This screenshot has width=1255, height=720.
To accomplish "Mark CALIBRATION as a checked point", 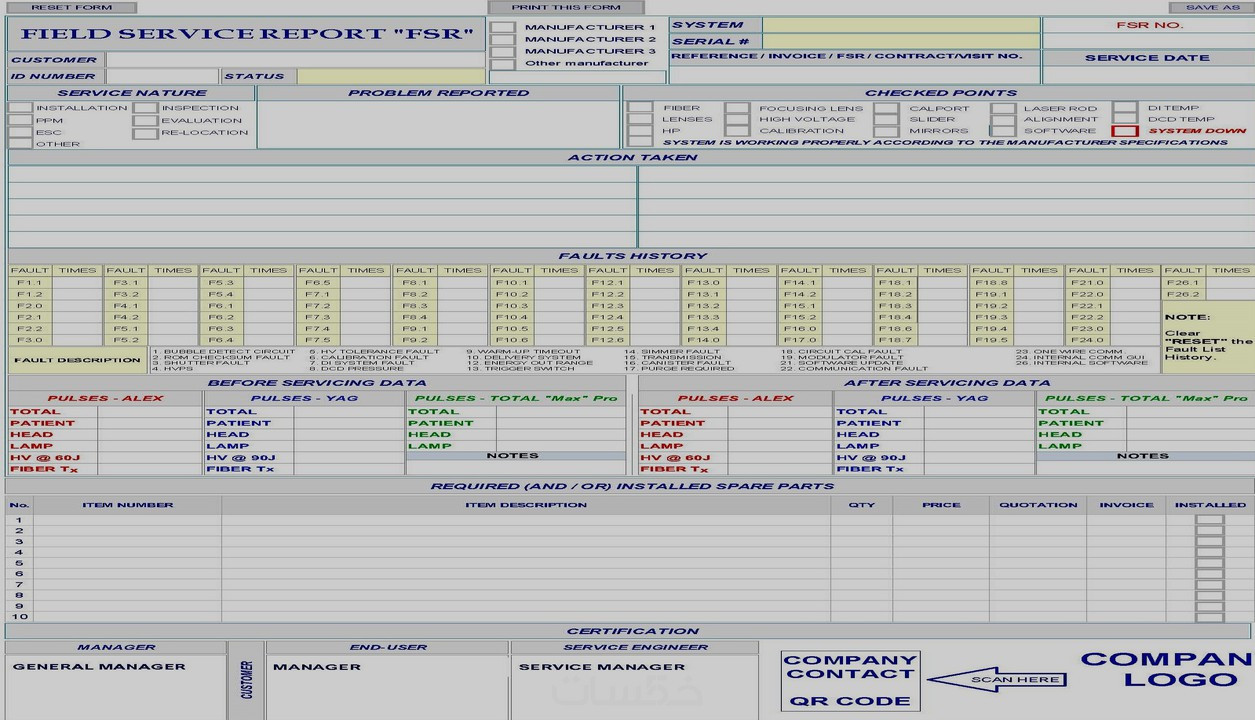I will [738, 131].
